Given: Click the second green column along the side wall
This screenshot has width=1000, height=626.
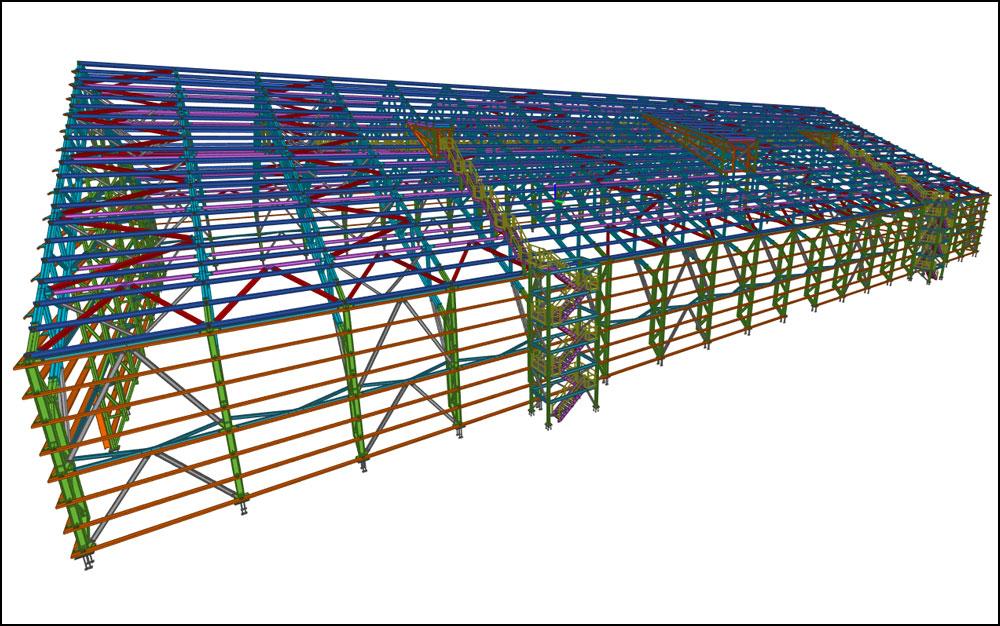Looking at the screenshot, I should 228,420.
